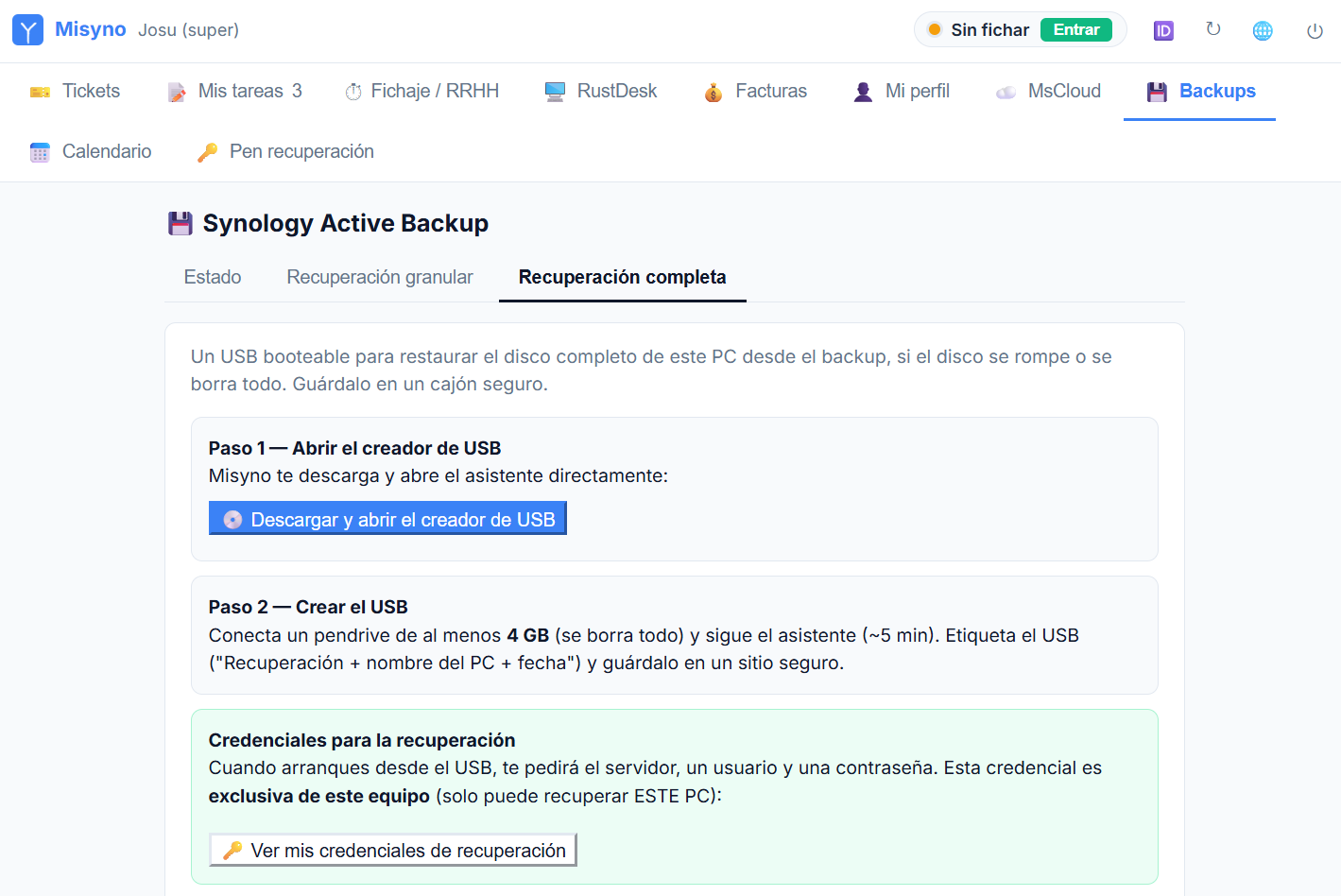1341x896 pixels.
Task: Open Calendario
Action: [91, 151]
